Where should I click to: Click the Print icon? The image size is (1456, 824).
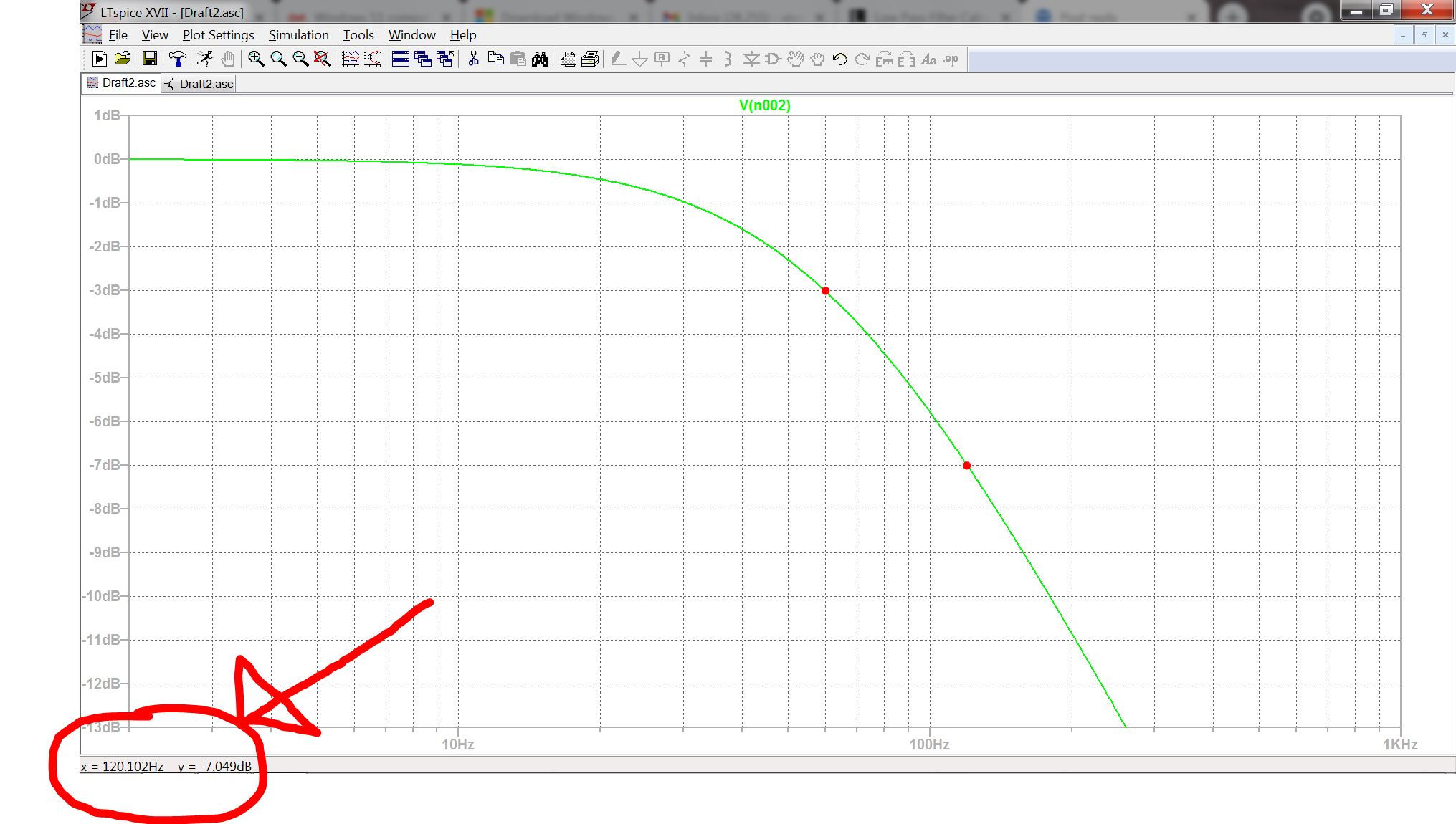click(x=568, y=59)
